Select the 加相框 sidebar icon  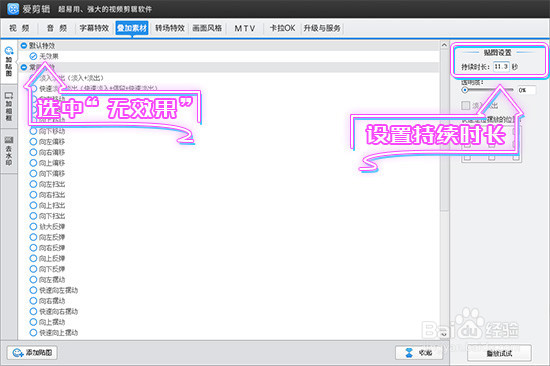tap(9, 106)
